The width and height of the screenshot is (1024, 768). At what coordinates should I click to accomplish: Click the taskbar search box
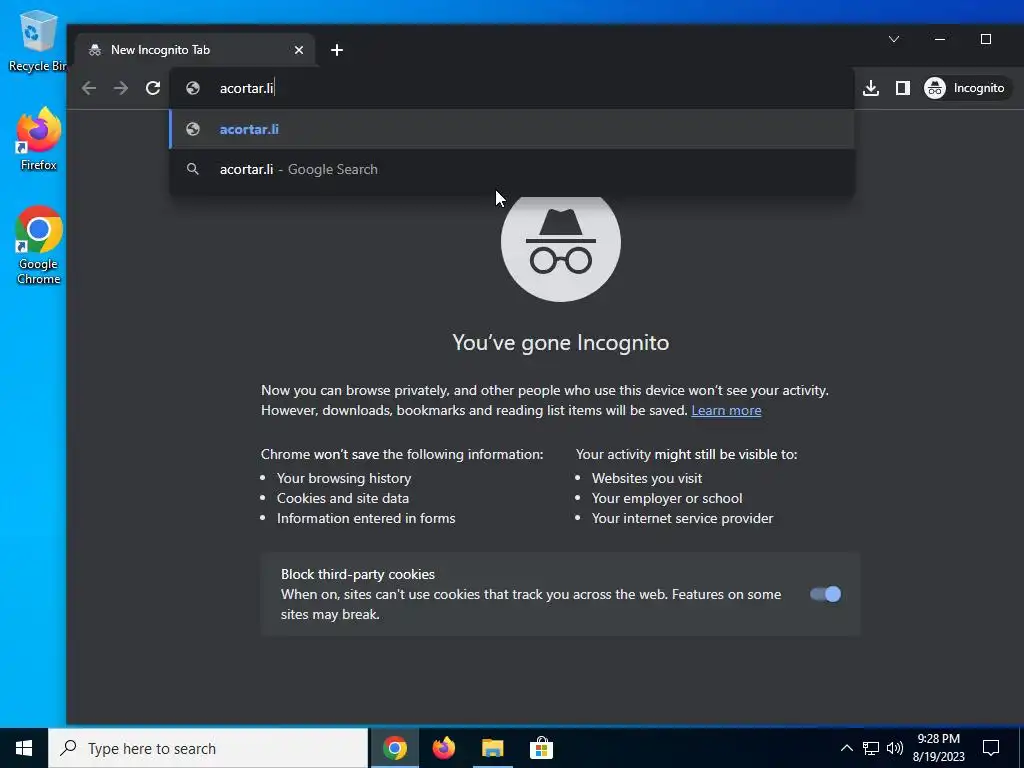[208, 748]
